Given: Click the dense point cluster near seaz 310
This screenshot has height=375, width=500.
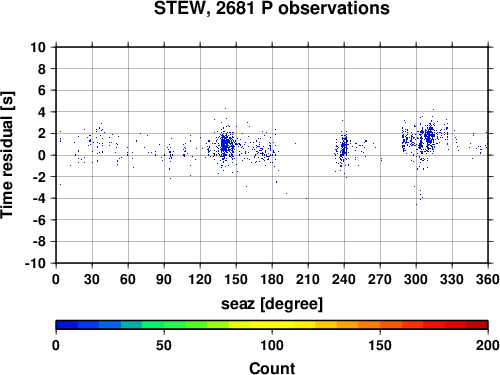Looking at the screenshot, I should pyautogui.click(x=429, y=136).
